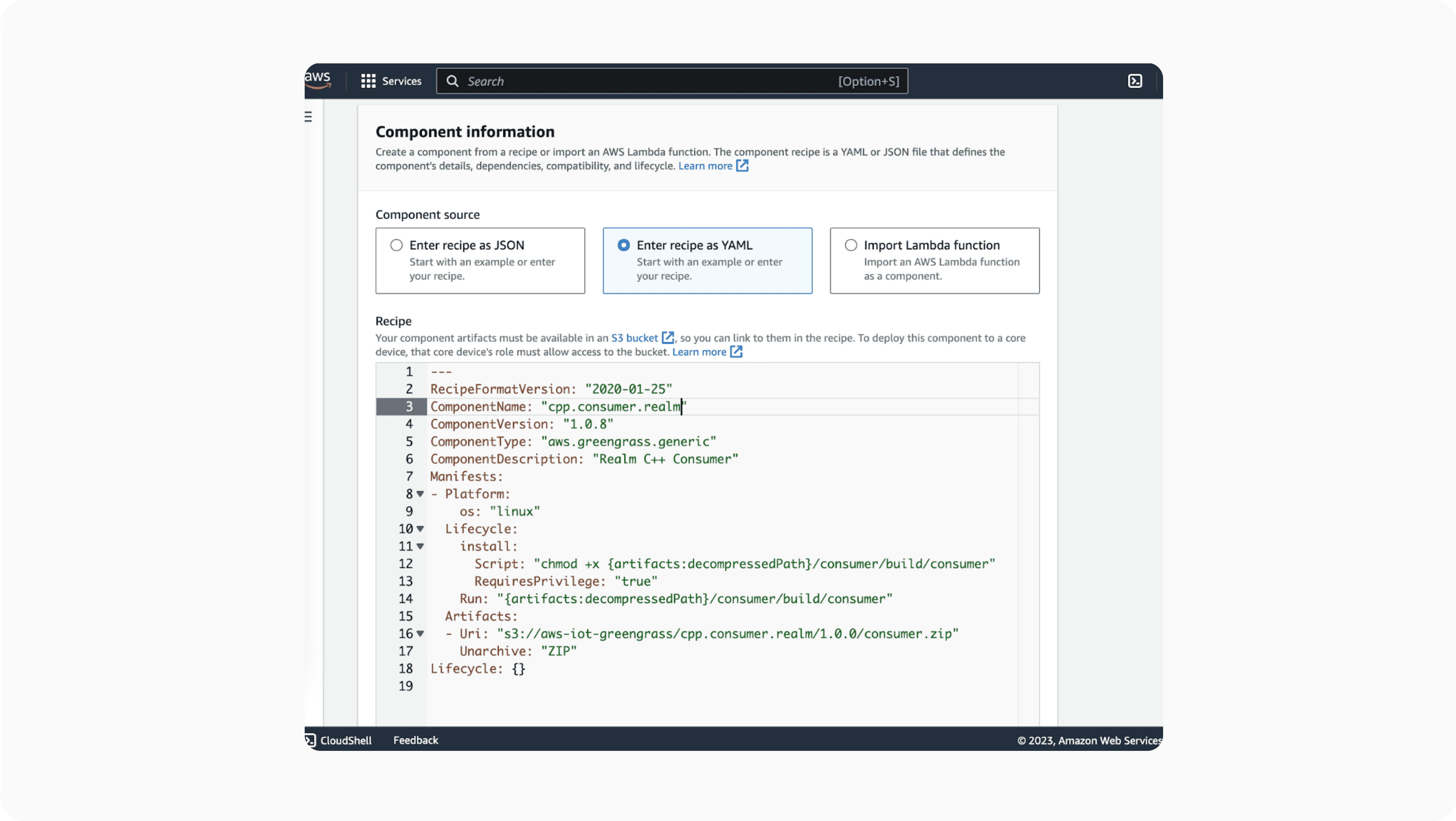Click external link icon after Recipe Learn more
This screenshot has height=821, width=1456.
tap(736, 352)
